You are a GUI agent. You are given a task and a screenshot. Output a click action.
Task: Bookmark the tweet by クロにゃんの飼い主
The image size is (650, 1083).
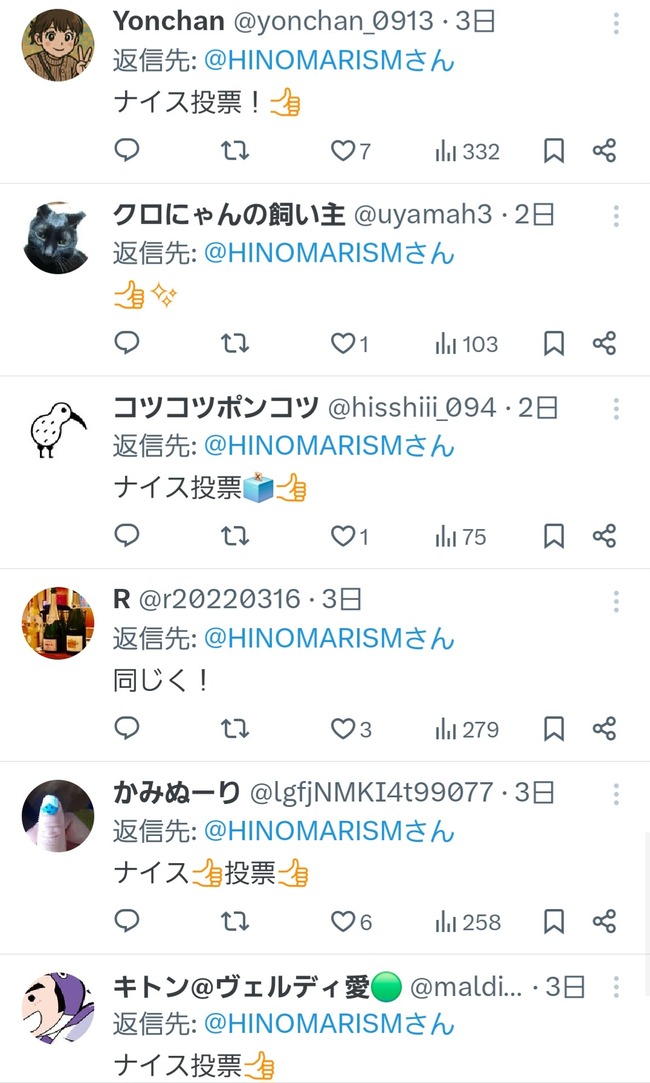click(554, 343)
